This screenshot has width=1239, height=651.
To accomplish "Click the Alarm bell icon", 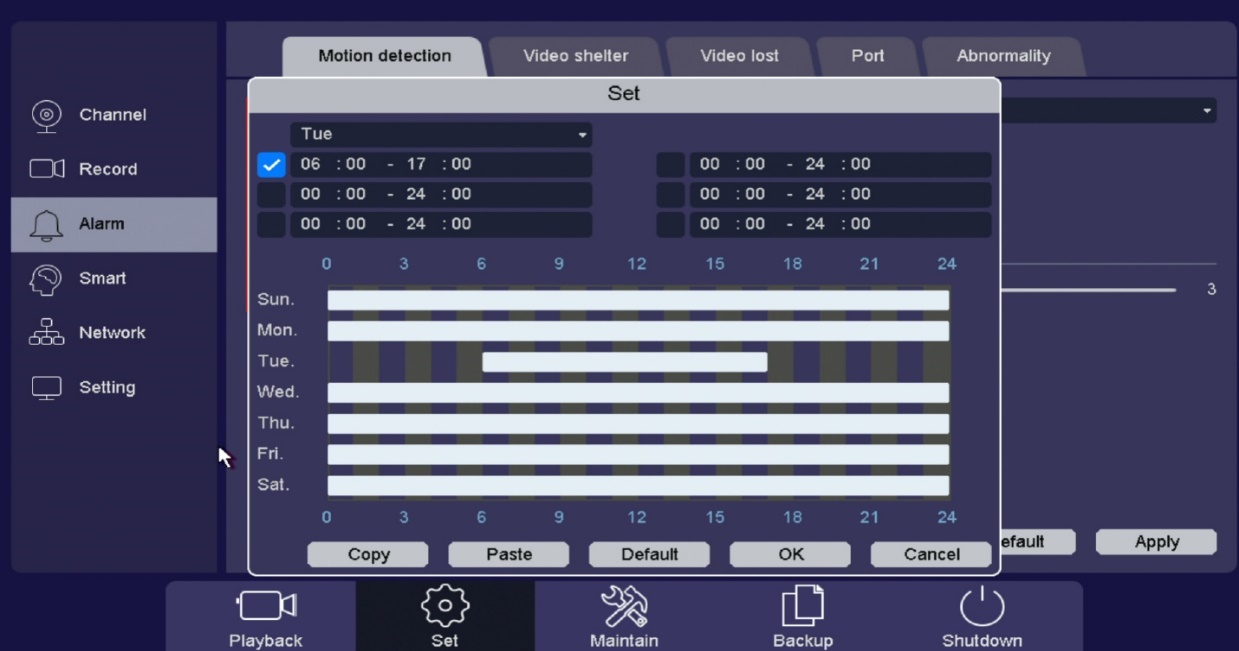I will click(46, 225).
